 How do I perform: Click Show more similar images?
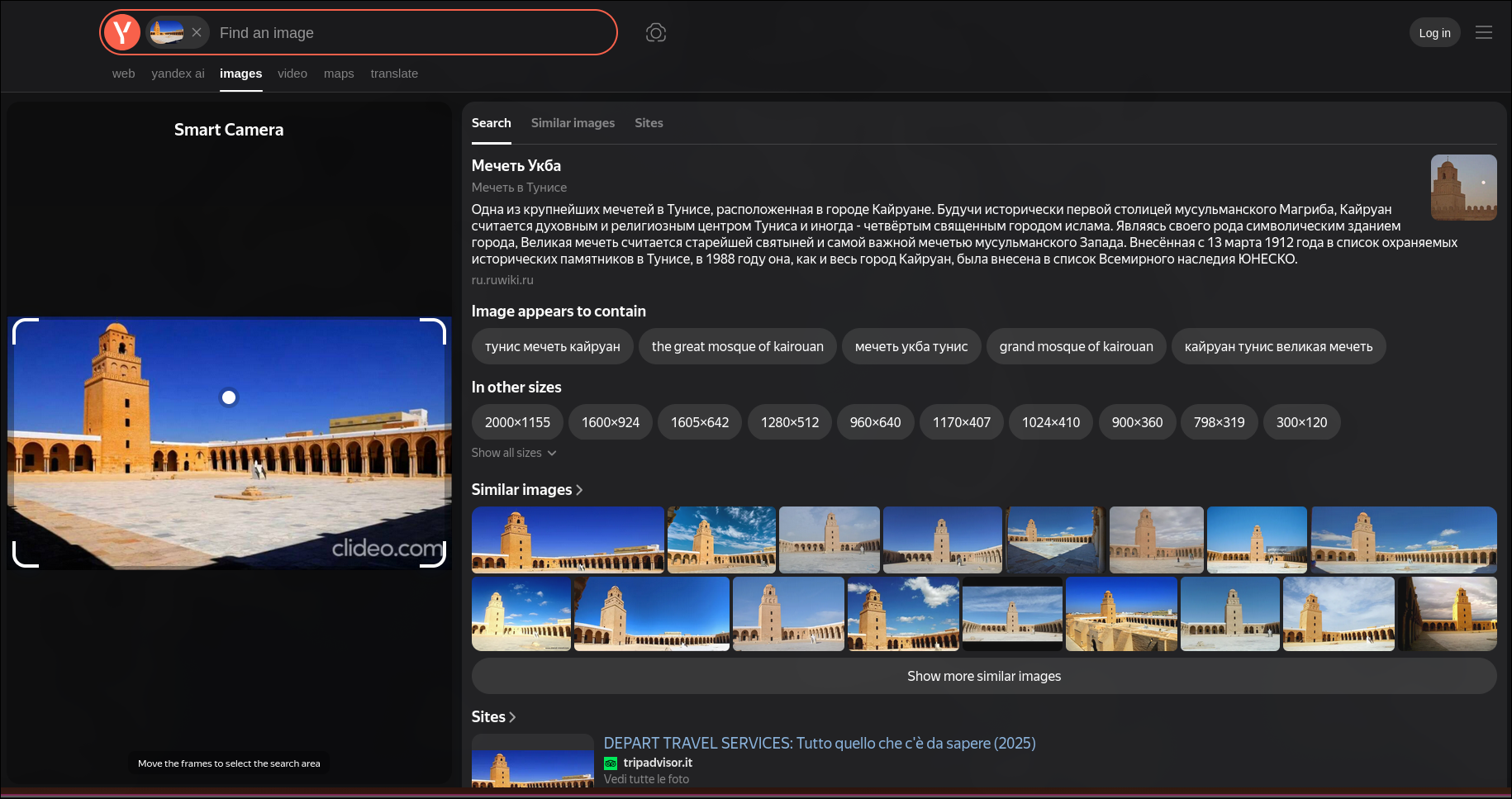click(983, 676)
